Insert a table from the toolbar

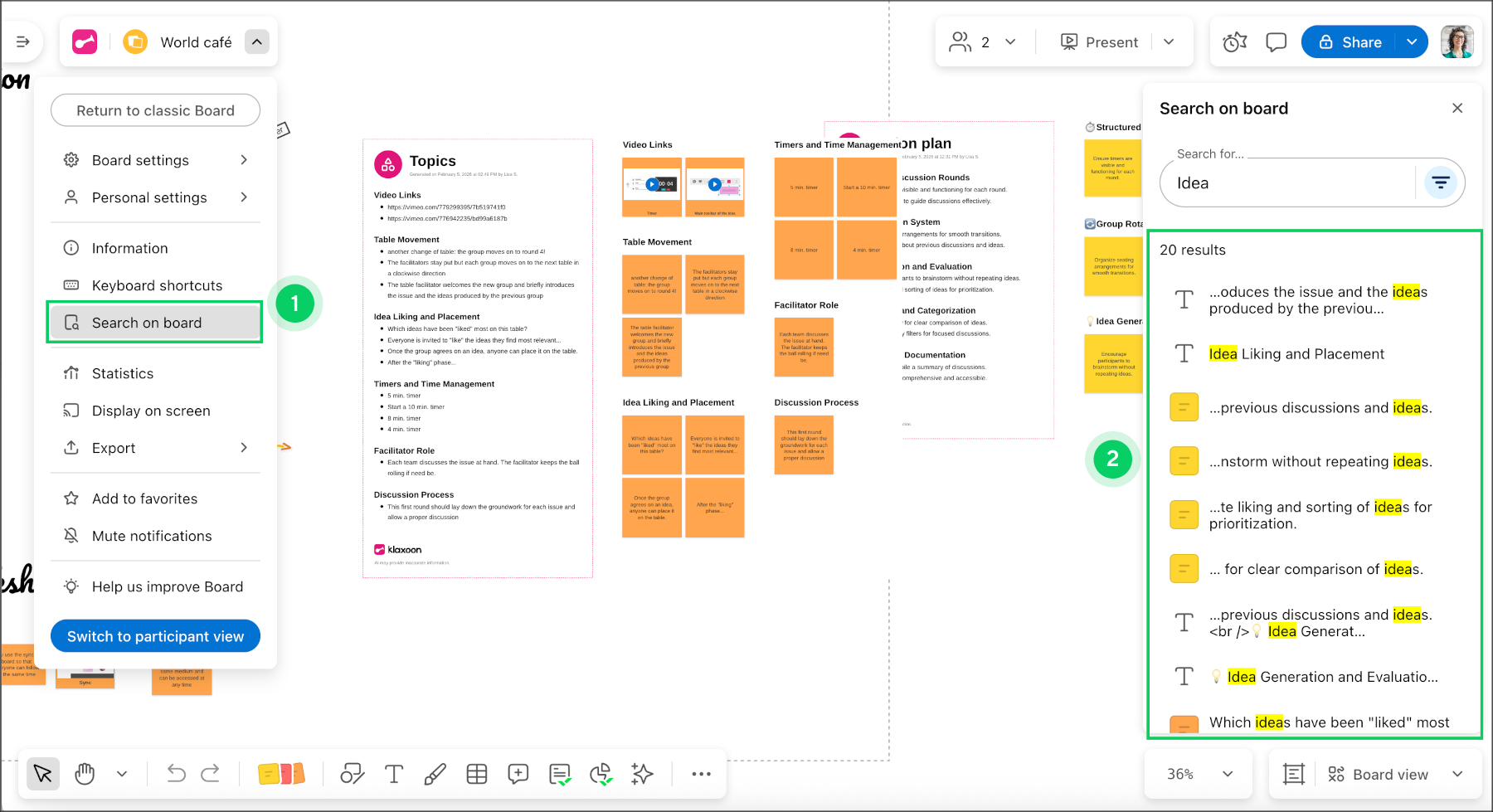click(x=477, y=774)
